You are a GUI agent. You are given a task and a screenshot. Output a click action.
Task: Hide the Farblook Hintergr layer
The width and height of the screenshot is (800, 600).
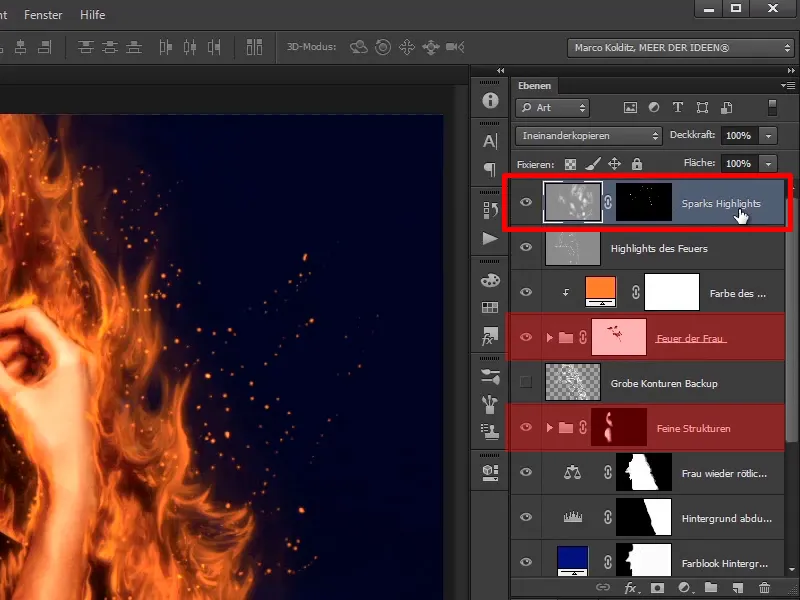(526, 562)
